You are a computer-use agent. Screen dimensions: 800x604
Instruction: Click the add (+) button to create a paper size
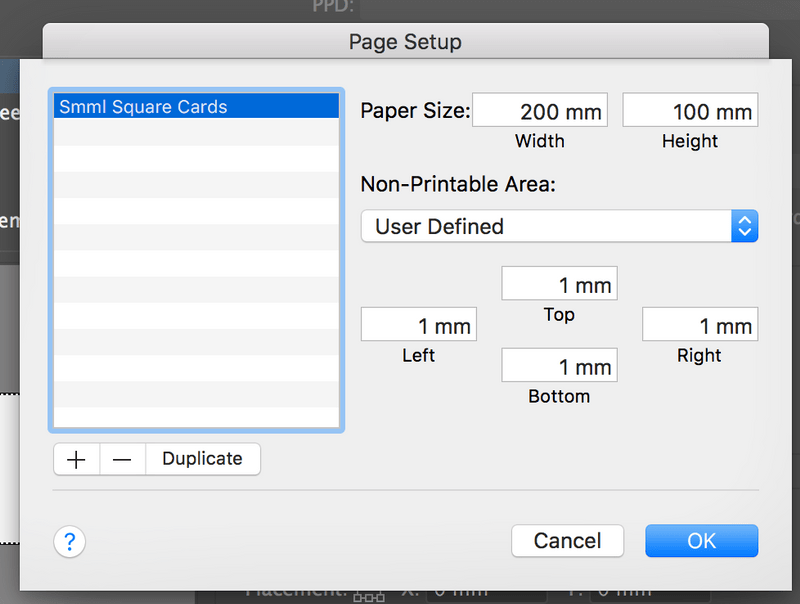[x=76, y=458]
